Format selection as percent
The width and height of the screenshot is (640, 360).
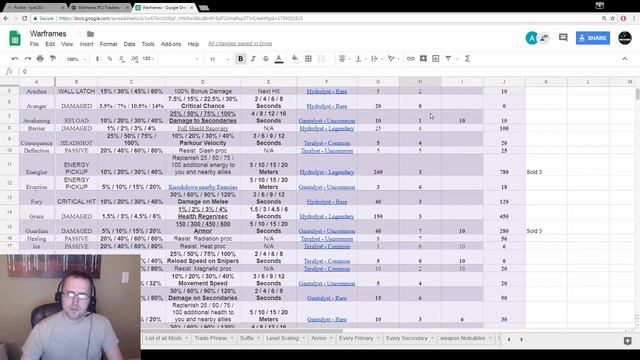click(109, 59)
